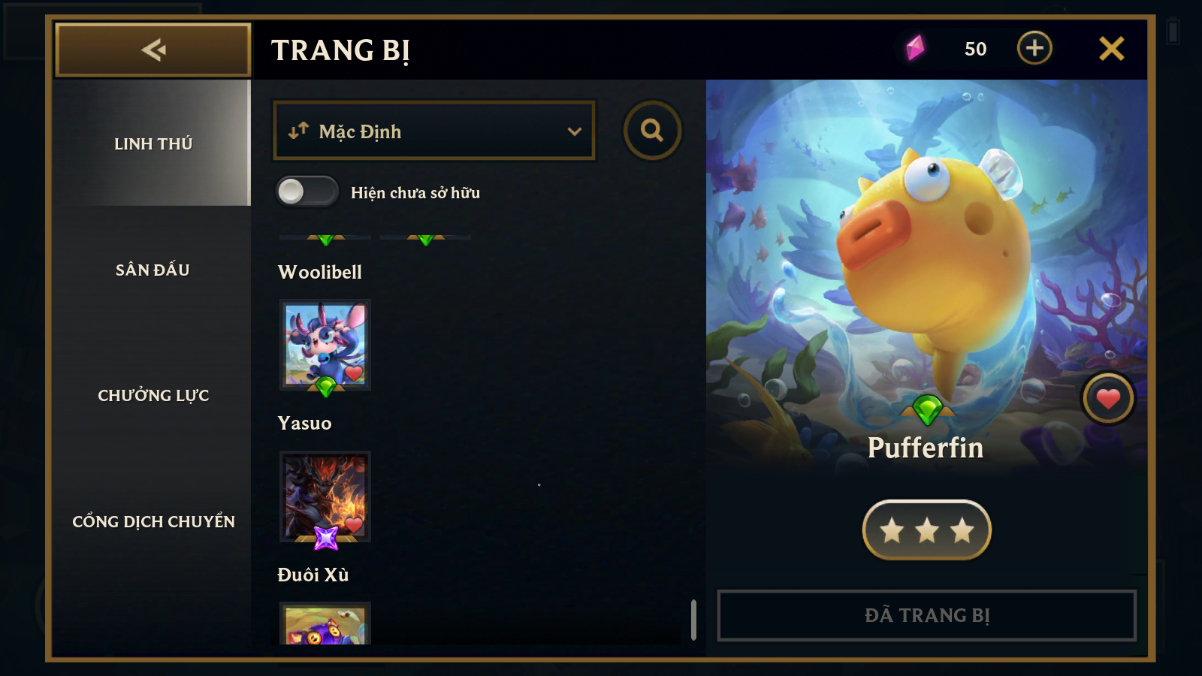The height and width of the screenshot is (676, 1202).
Task: Add more gems with plus icon
Action: 1034,48
